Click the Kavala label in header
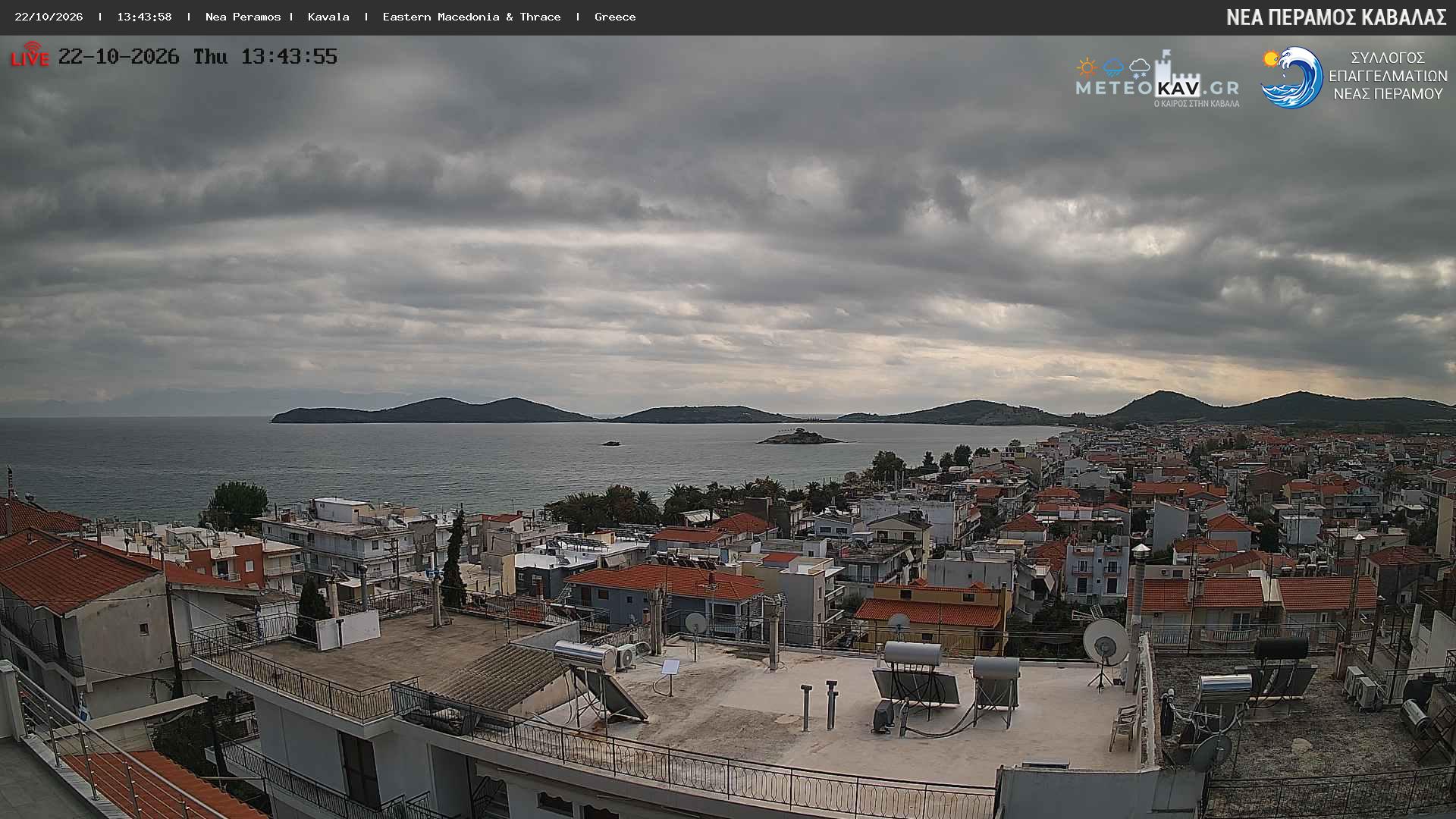1456x819 pixels. pos(328,17)
